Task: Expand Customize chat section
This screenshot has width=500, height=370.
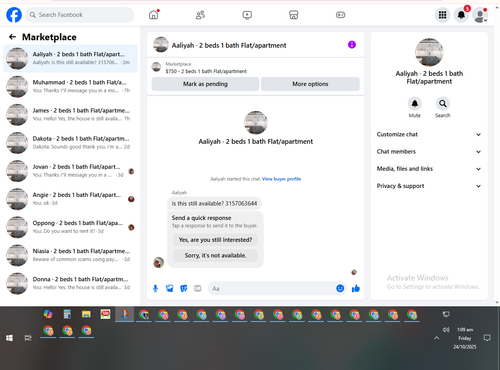Action: pos(429,134)
